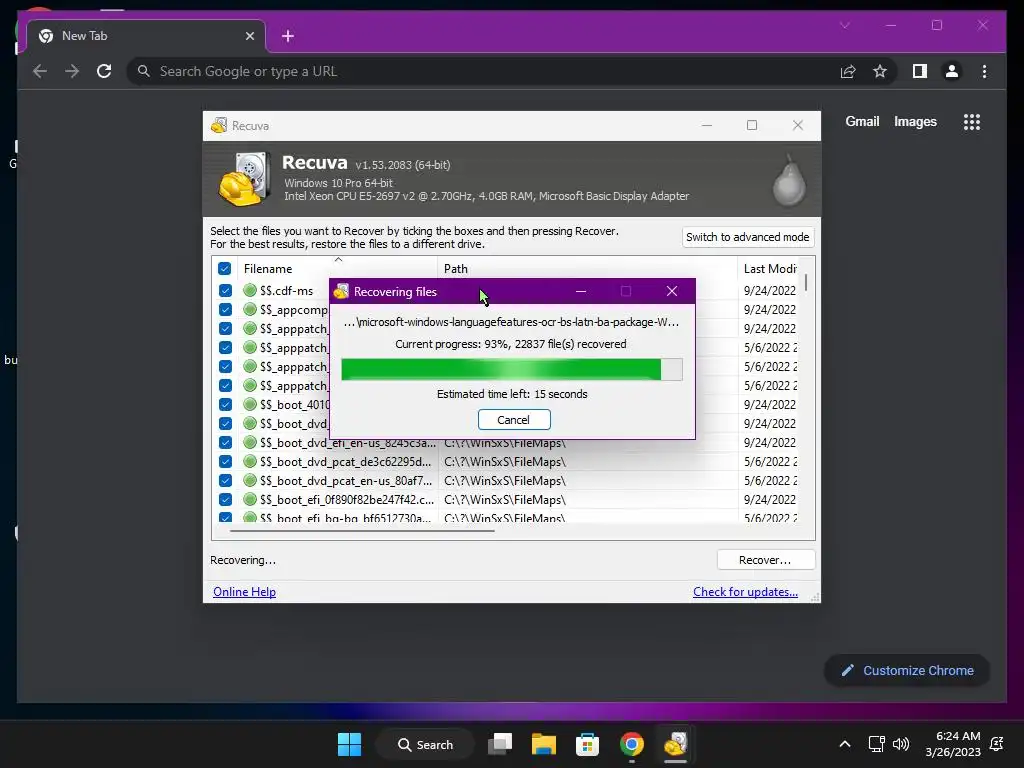Go forward in Chrome
The height and width of the screenshot is (768, 1024).
(72, 71)
